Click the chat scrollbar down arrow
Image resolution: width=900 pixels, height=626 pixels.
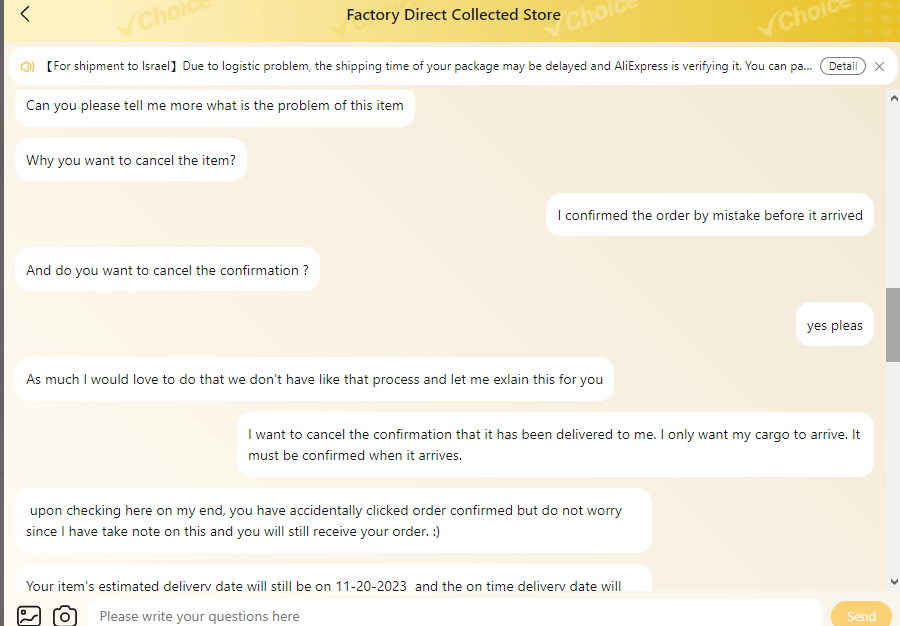(894, 582)
